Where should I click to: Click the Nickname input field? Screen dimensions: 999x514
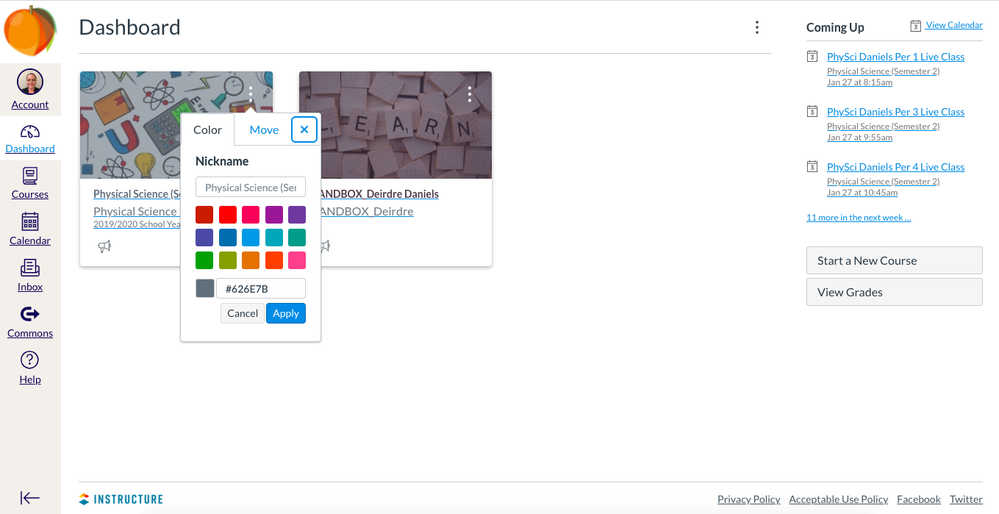[250, 187]
